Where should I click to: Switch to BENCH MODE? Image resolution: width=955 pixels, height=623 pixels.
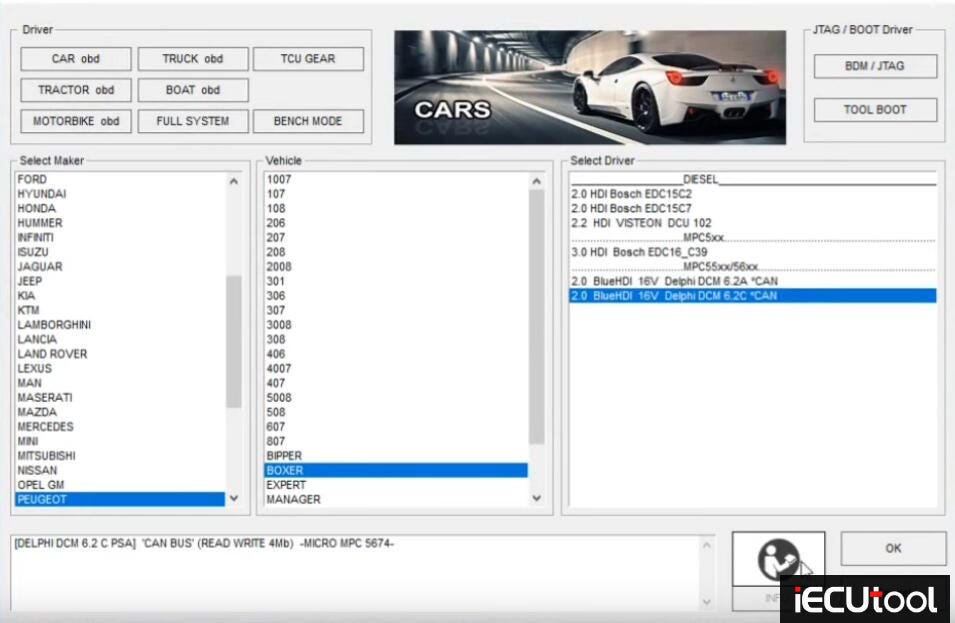click(311, 121)
